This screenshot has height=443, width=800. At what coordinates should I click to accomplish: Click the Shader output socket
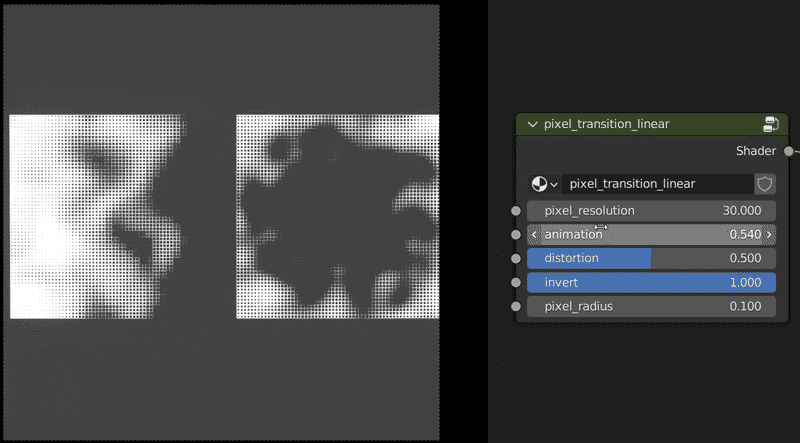coord(789,151)
